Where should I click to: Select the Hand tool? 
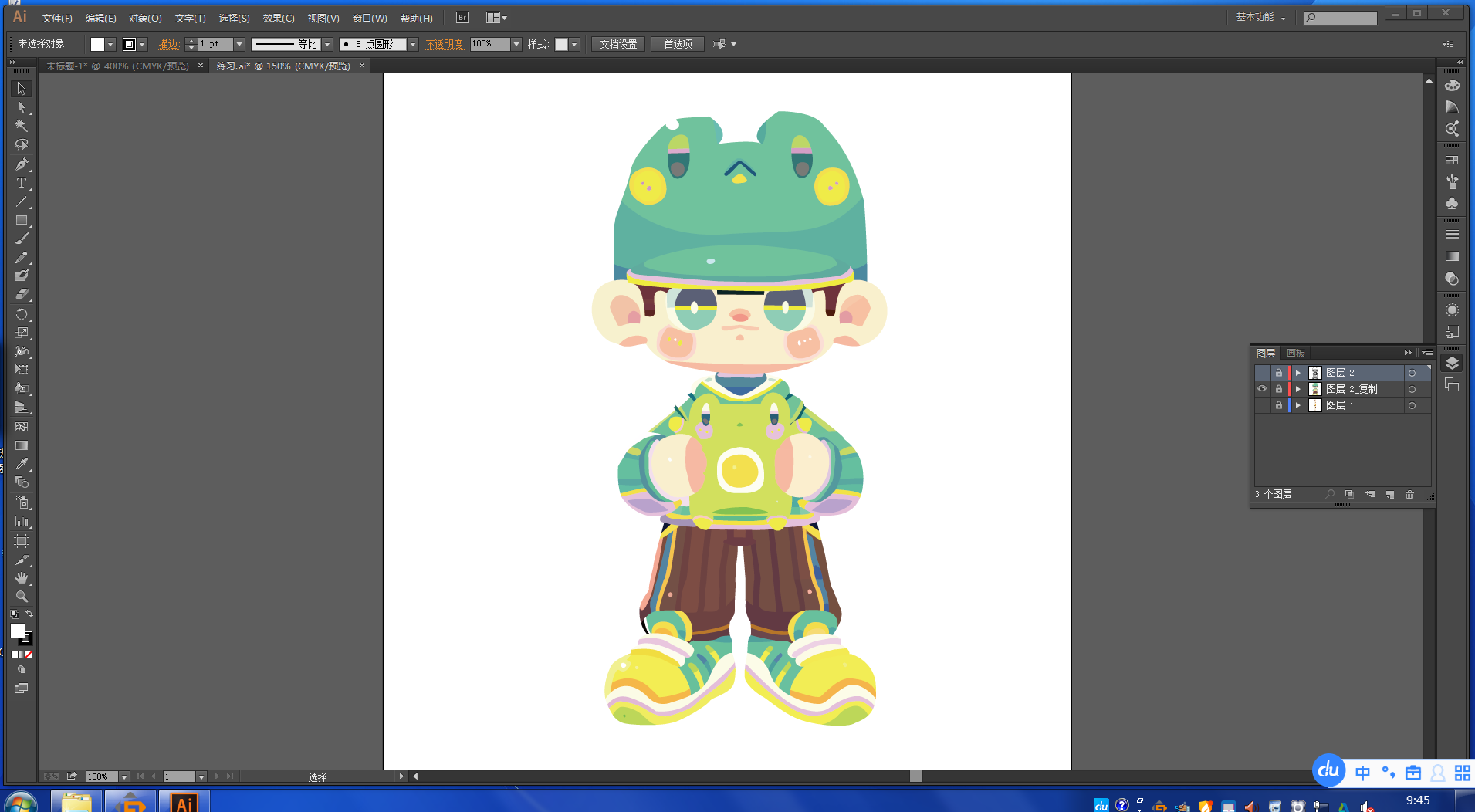point(22,578)
